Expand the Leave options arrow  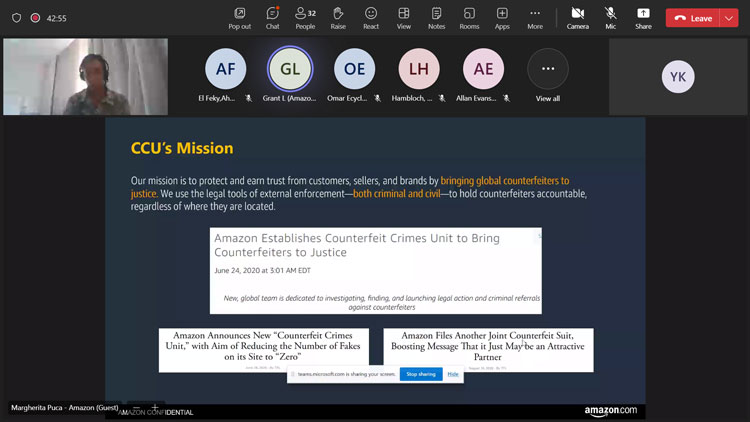click(730, 18)
